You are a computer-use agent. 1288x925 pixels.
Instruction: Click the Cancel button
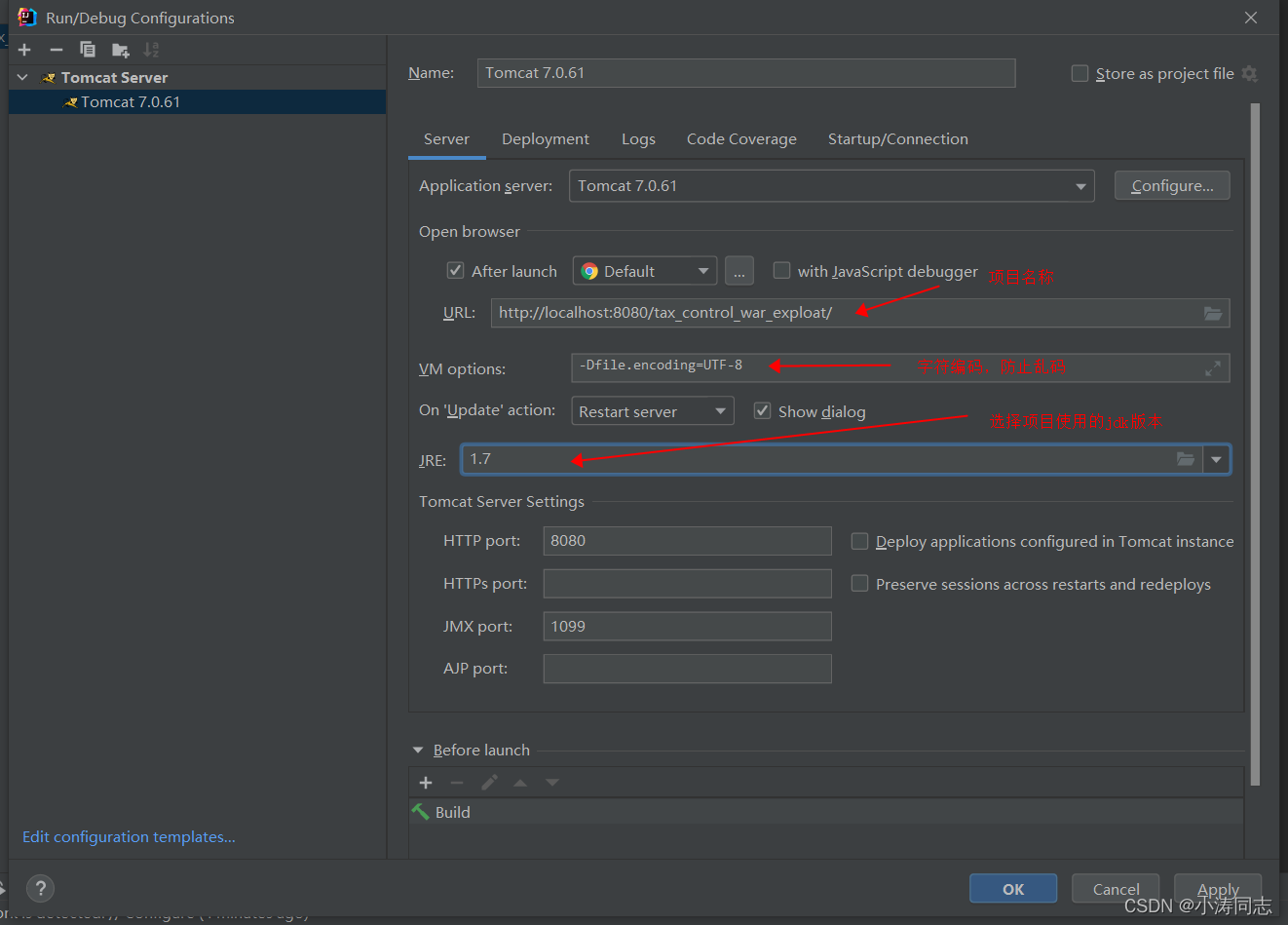(1116, 889)
